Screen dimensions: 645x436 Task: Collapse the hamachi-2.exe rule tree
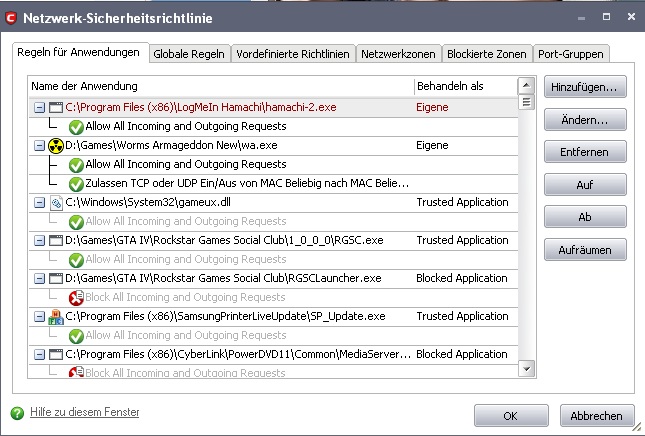pos(39,108)
